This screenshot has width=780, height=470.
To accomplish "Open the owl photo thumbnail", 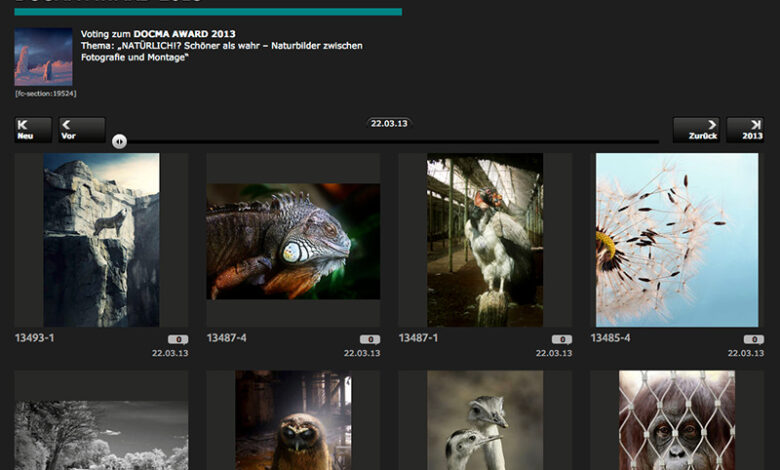I will tap(293, 420).
